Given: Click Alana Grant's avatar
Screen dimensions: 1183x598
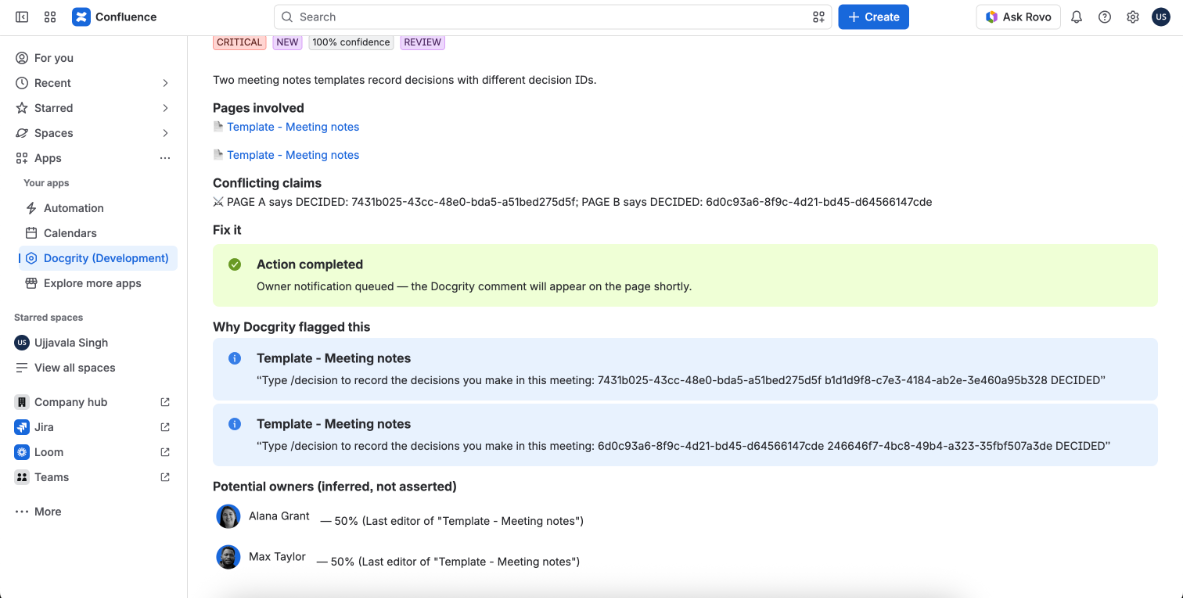Looking at the screenshot, I should (x=229, y=517).
